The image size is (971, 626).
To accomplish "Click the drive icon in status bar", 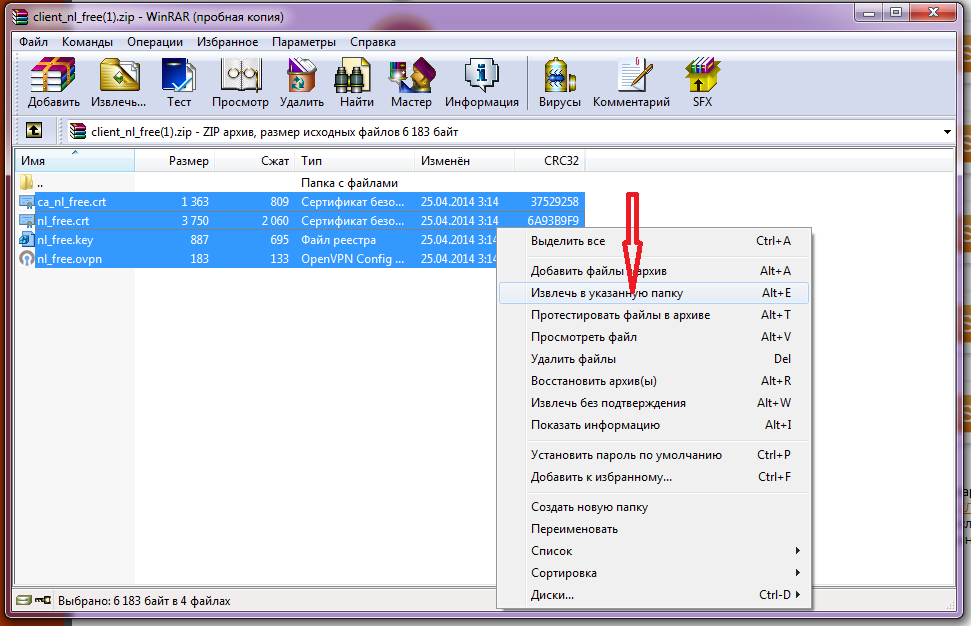I will tap(24, 600).
